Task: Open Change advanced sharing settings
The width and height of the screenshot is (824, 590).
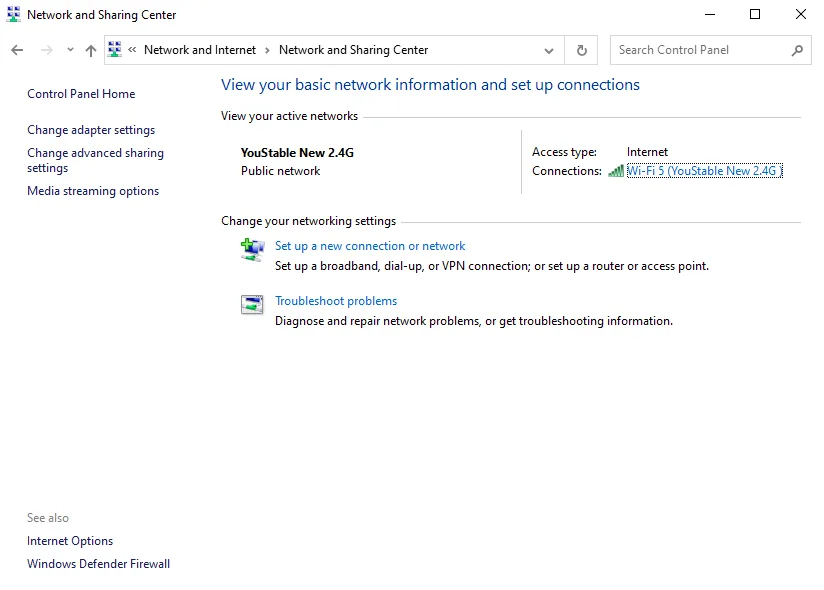Action: pyautogui.click(x=95, y=160)
